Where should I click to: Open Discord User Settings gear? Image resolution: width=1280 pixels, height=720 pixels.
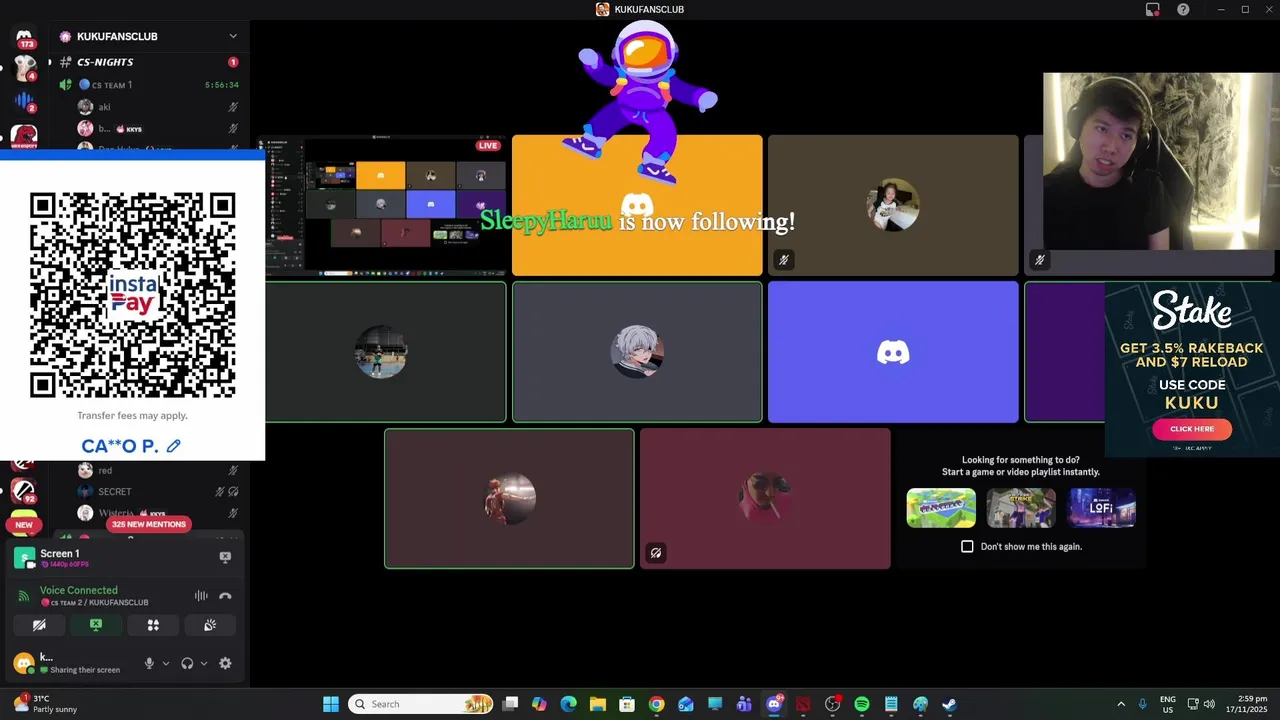click(225, 663)
